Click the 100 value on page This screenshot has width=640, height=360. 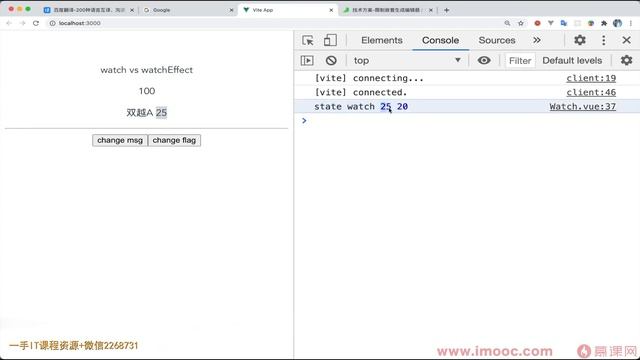pyautogui.click(x=147, y=91)
